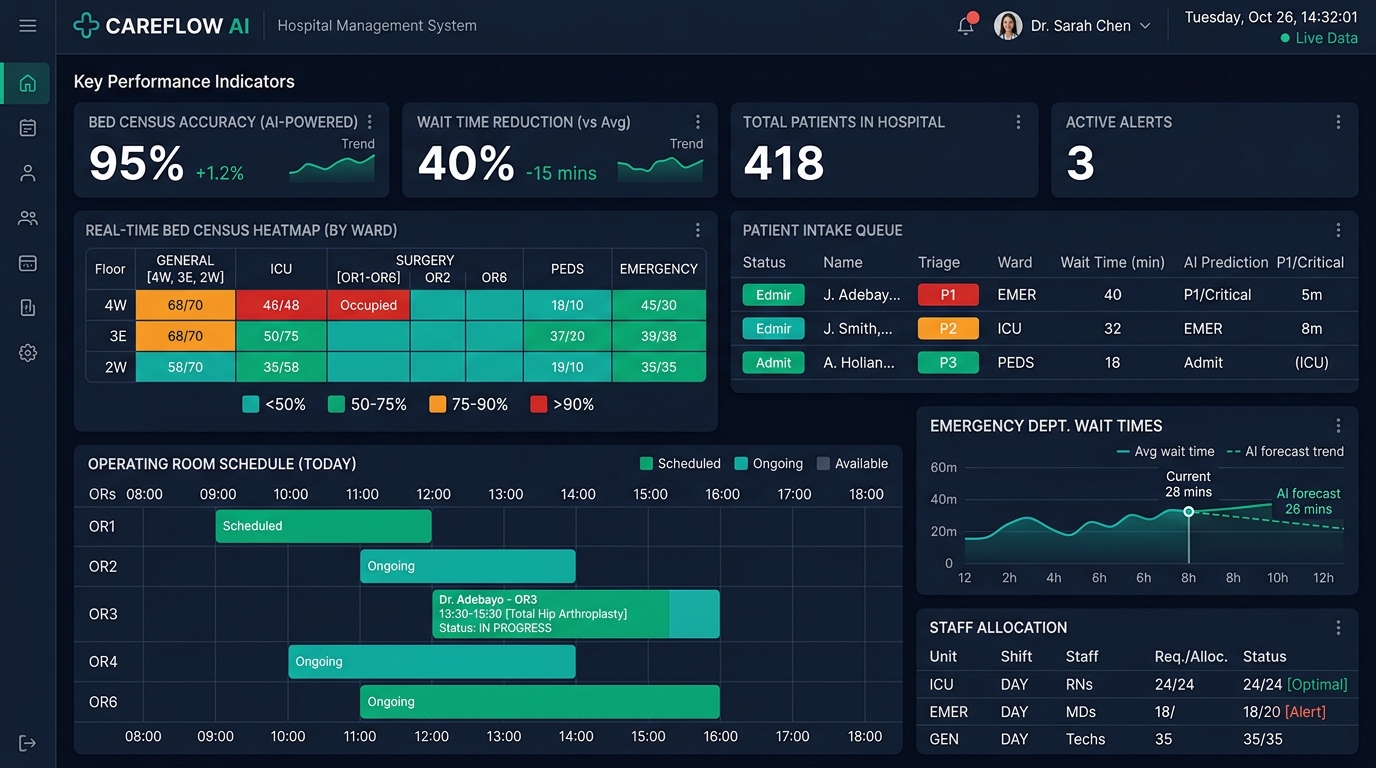
Task: Select the P2 triage badge
Action: coord(948,329)
